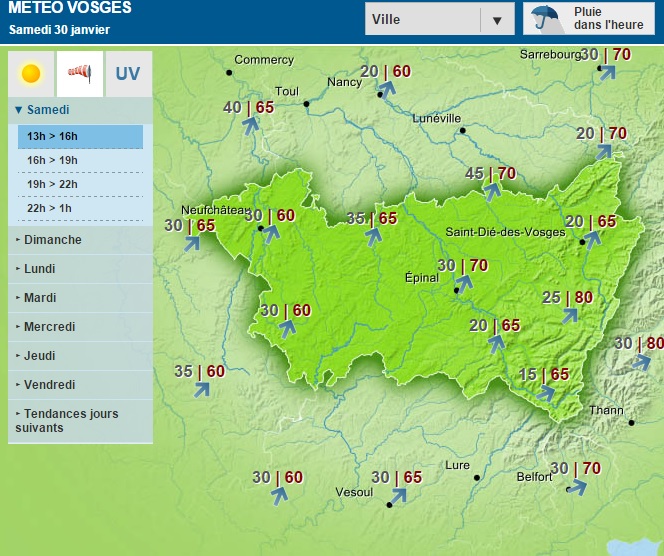Select the 13h > 16h time slot

80,136
